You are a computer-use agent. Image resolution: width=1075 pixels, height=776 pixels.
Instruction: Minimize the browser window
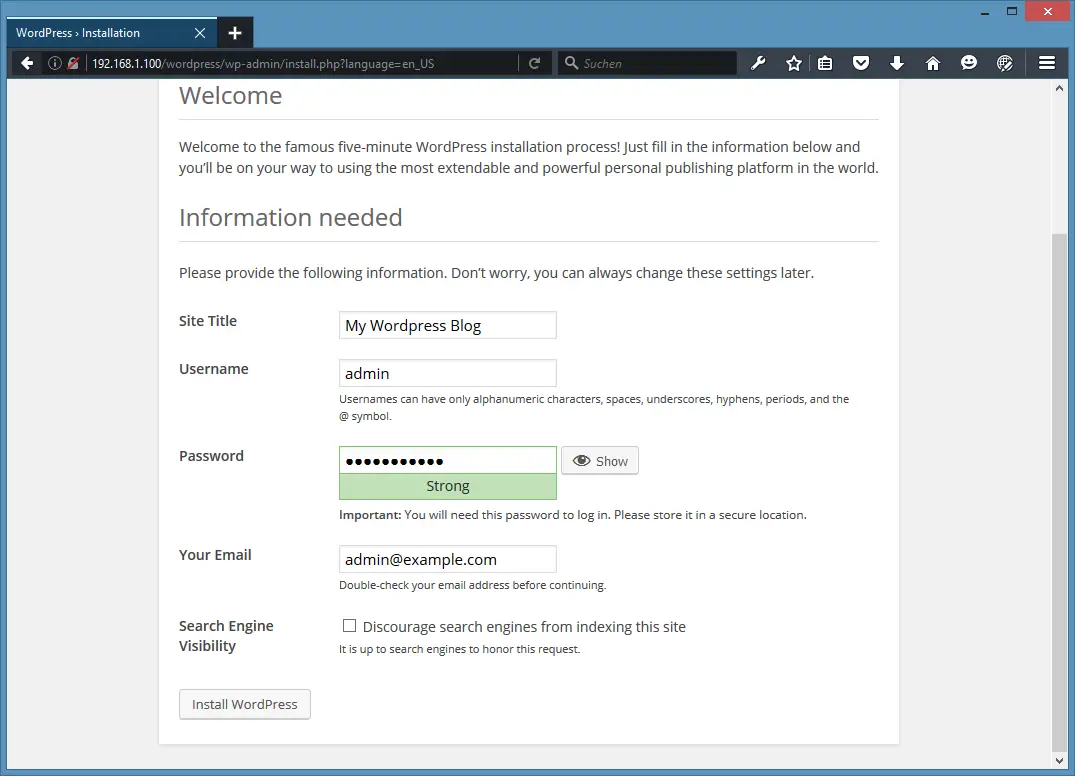[x=985, y=12]
